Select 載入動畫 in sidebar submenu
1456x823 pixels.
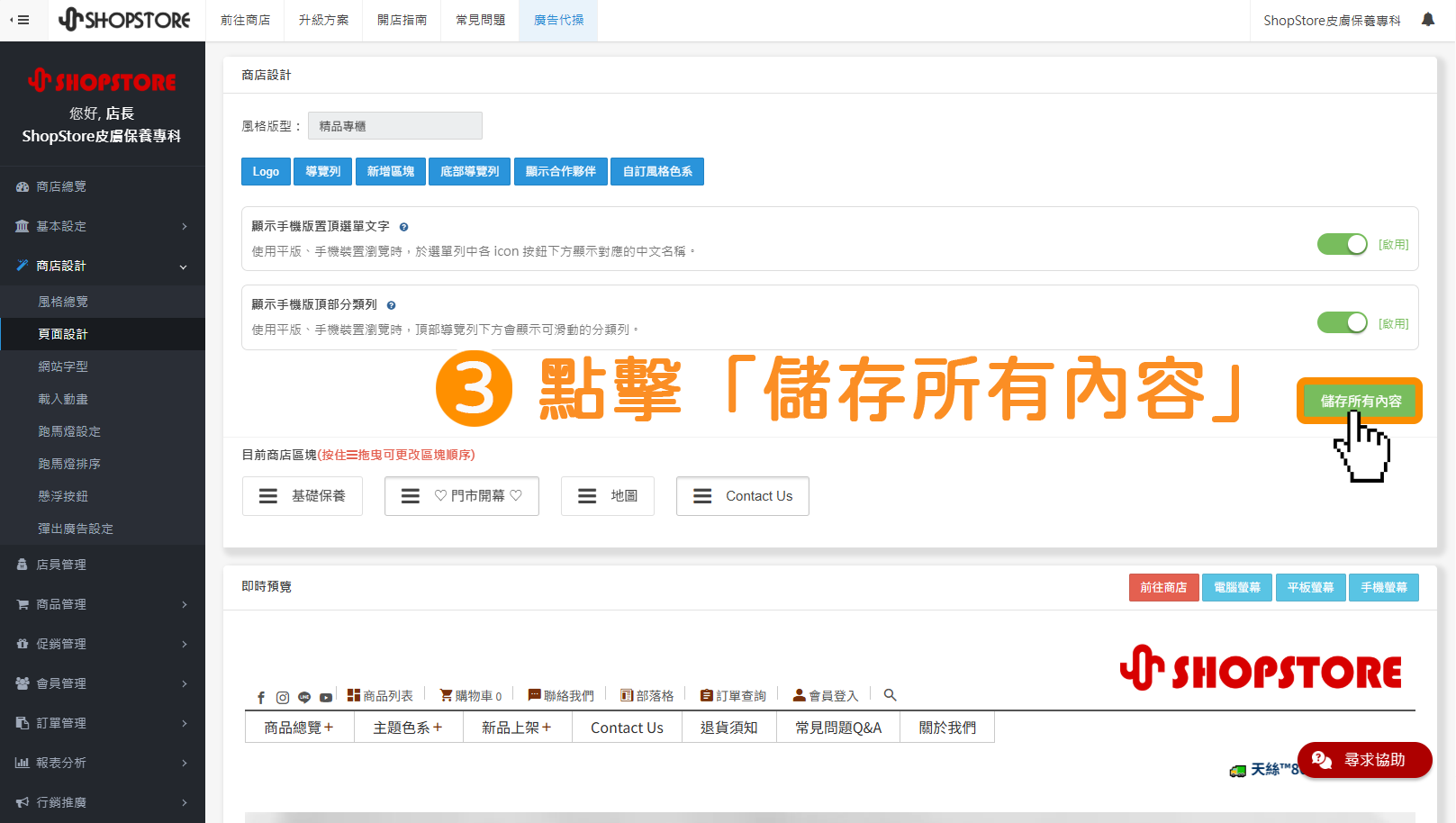tap(103, 399)
